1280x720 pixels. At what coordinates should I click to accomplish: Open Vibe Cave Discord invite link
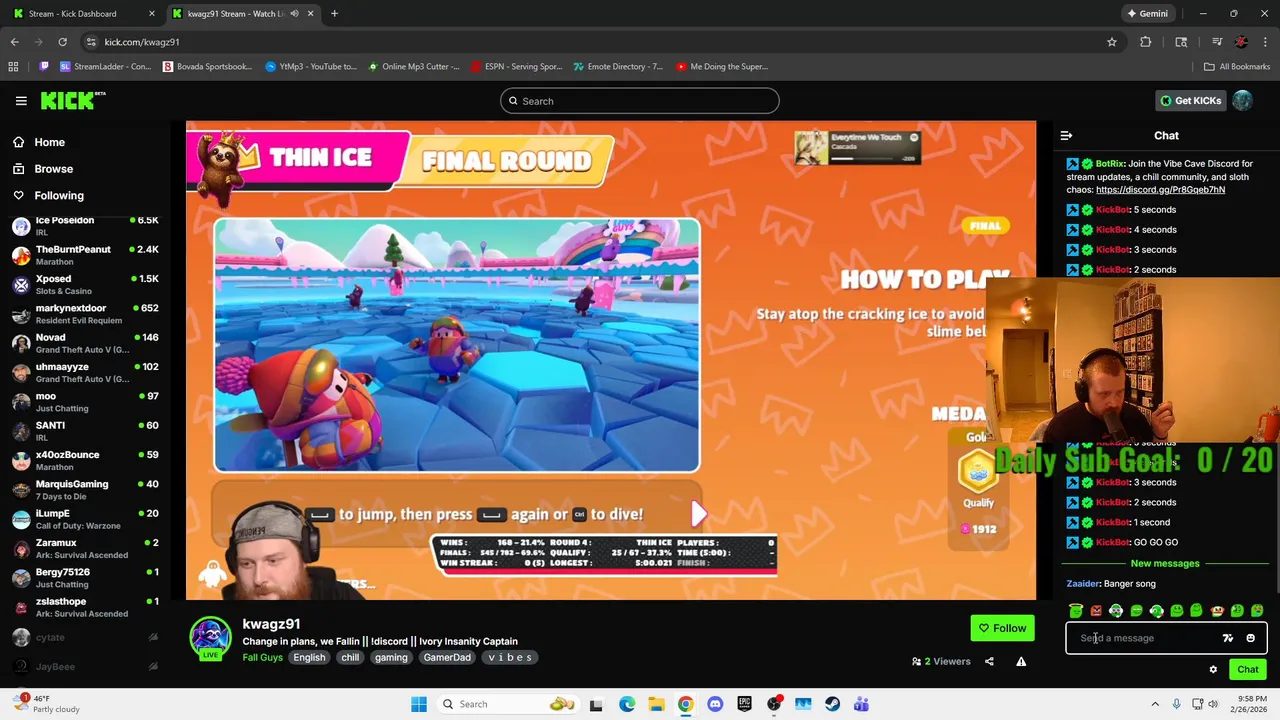tap(1160, 190)
